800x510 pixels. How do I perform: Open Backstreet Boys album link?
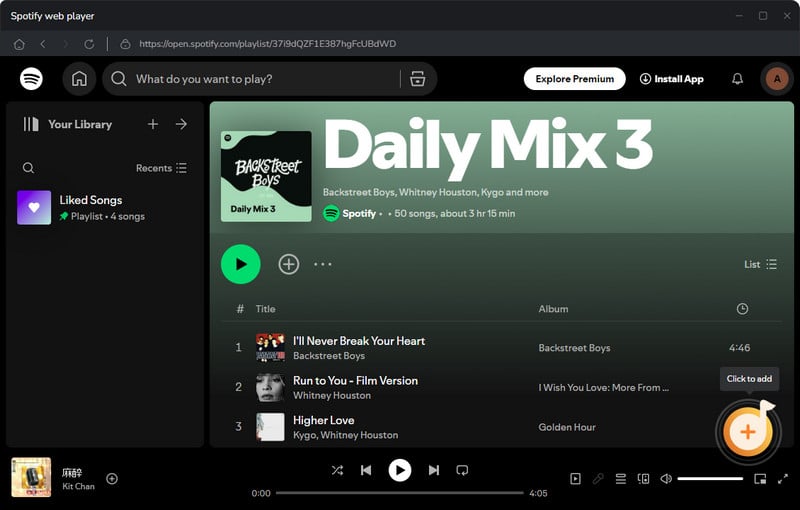[574, 348]
